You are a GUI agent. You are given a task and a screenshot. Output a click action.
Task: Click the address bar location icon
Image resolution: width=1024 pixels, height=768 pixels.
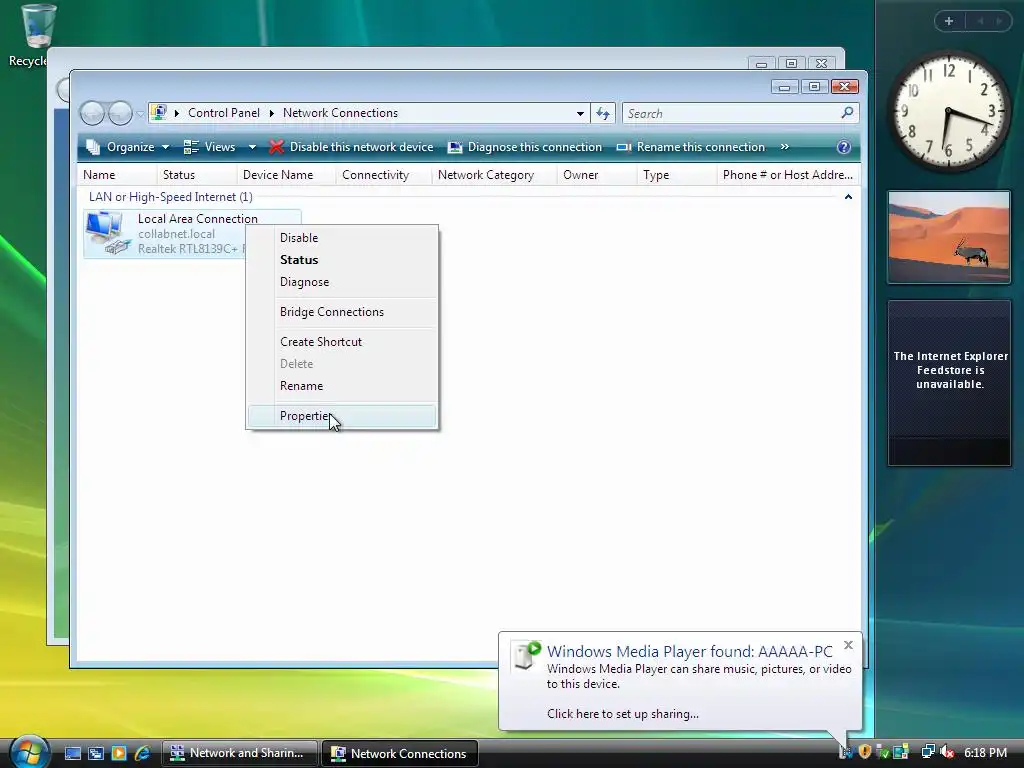tap(159, 113)
